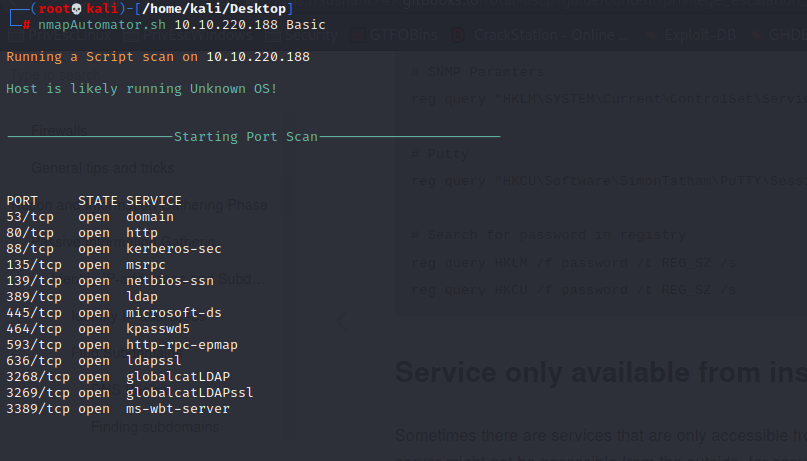Viewport: 807px width, 461px height.
Task: Click the # Putty comment in browser code
Action: [440, 153]
